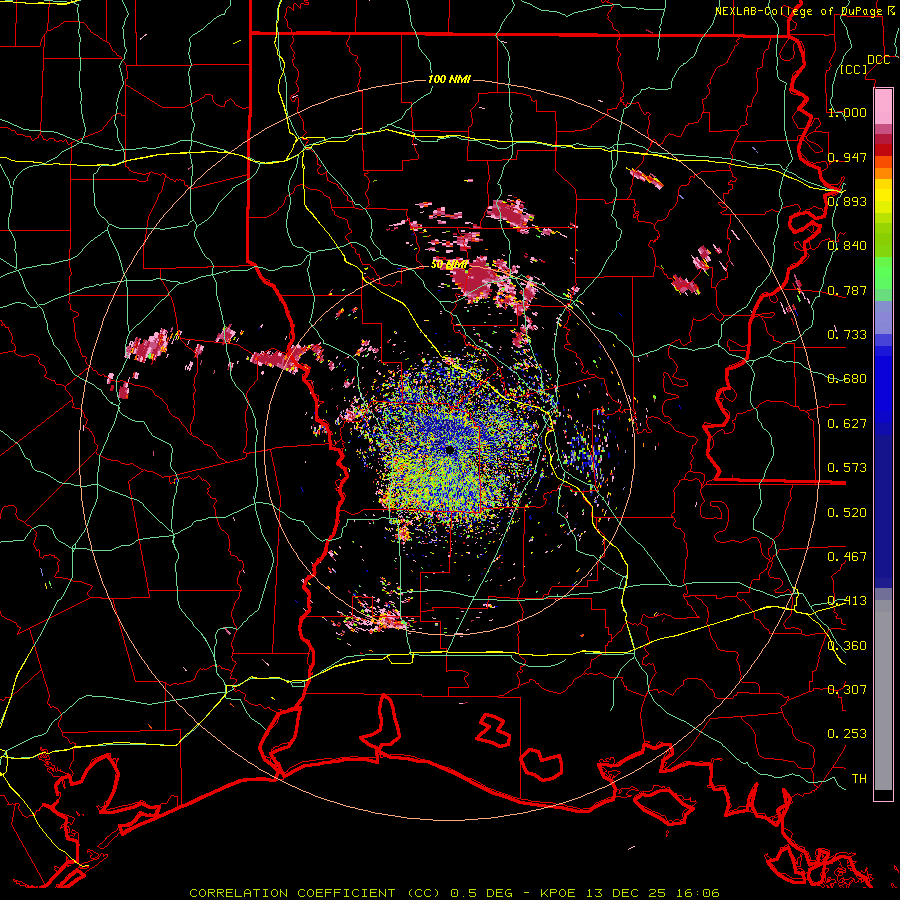Click the 0.573 legend value
Image resolution: width=900 pixels, height=900 pixels.
[x=847, y=468]
